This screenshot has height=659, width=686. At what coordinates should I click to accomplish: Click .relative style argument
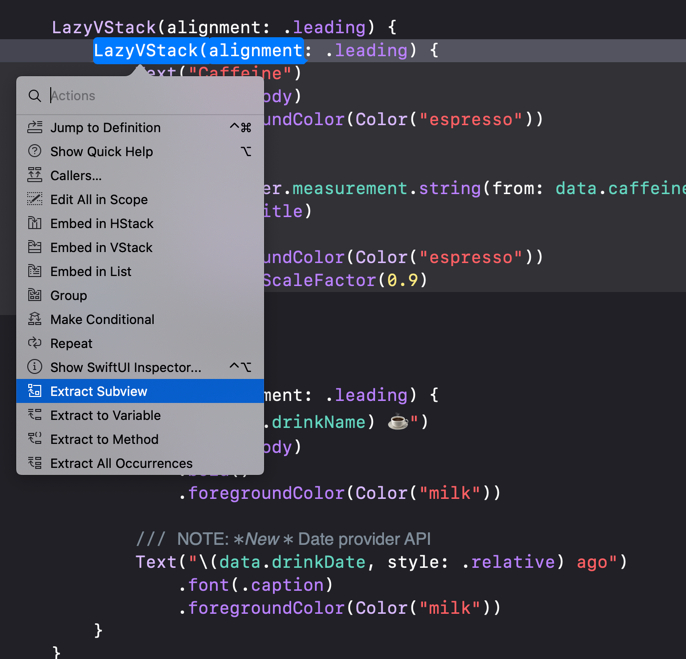coord(508,561)
